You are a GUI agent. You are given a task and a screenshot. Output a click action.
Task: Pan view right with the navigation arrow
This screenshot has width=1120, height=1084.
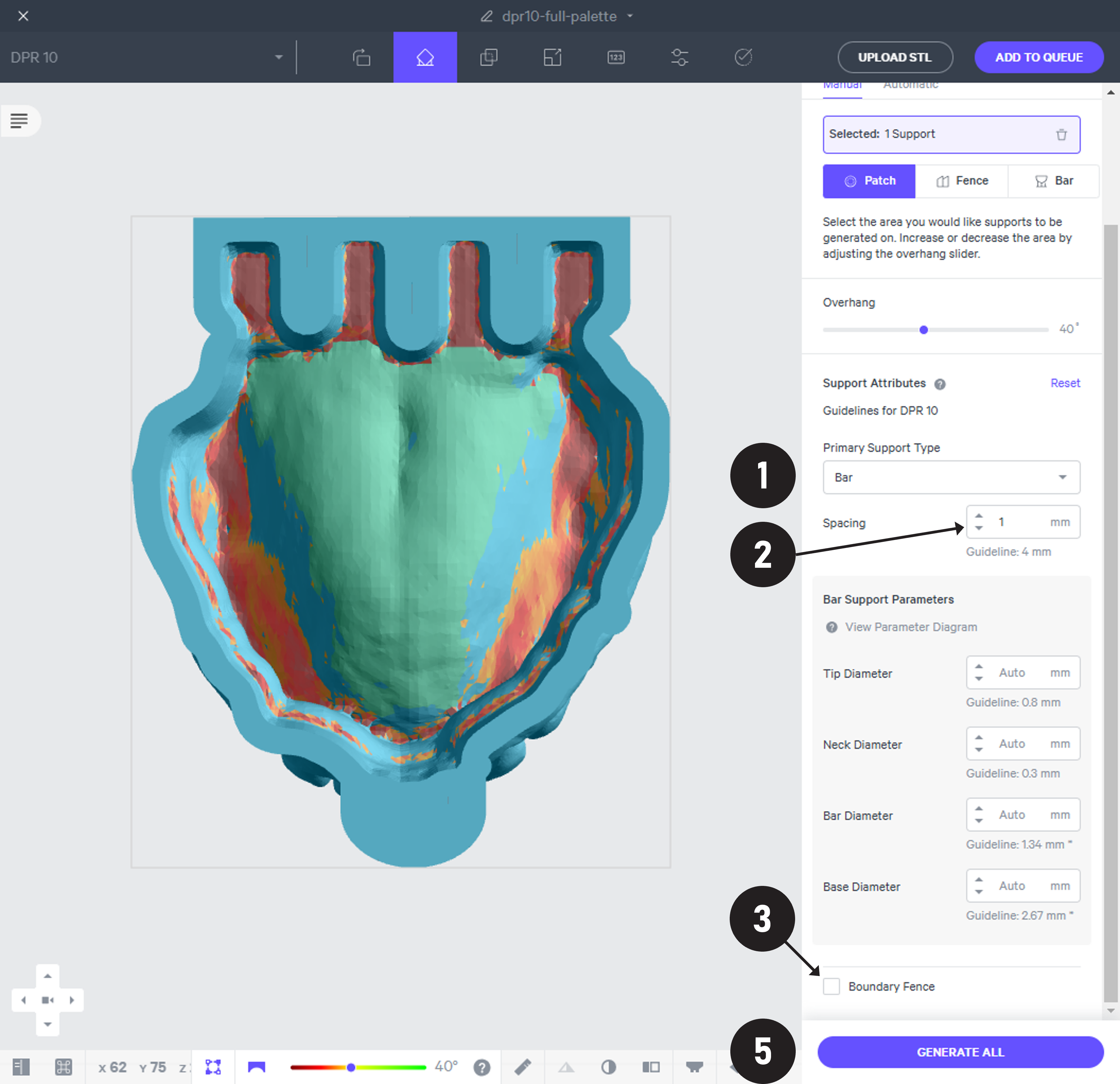point(72,1000)
